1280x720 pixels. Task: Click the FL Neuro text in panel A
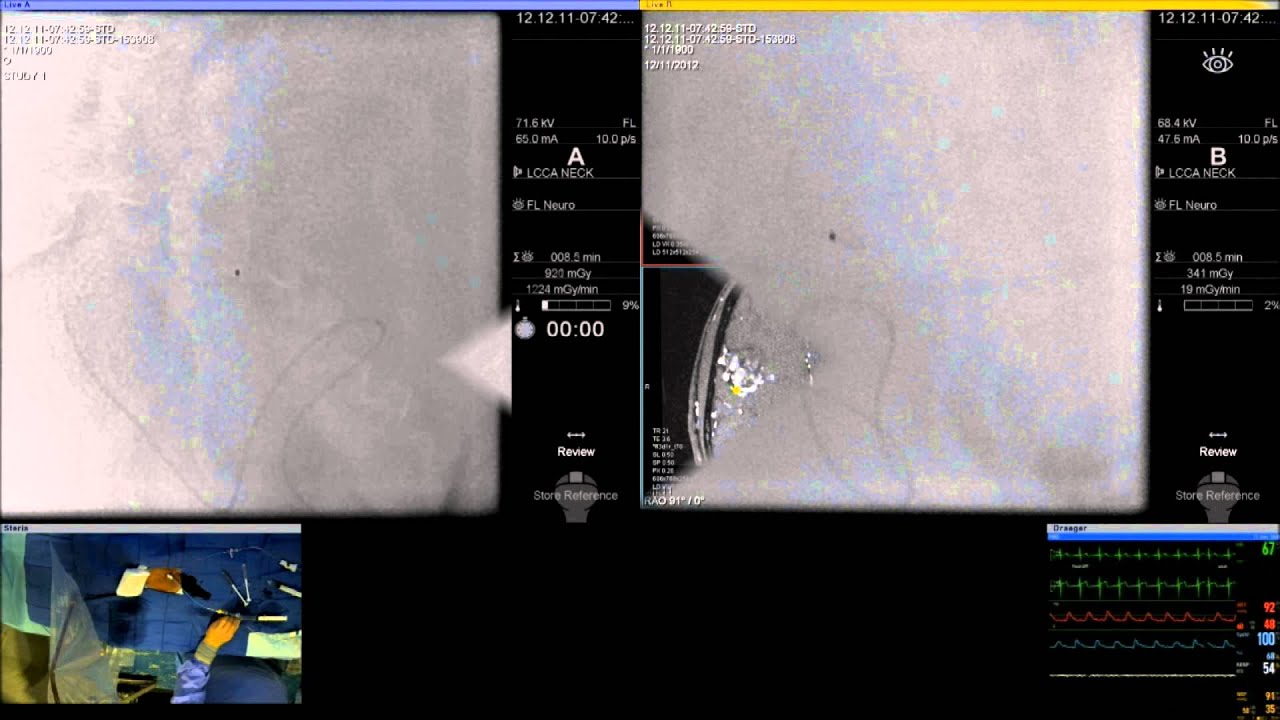(x=551, y=205)
